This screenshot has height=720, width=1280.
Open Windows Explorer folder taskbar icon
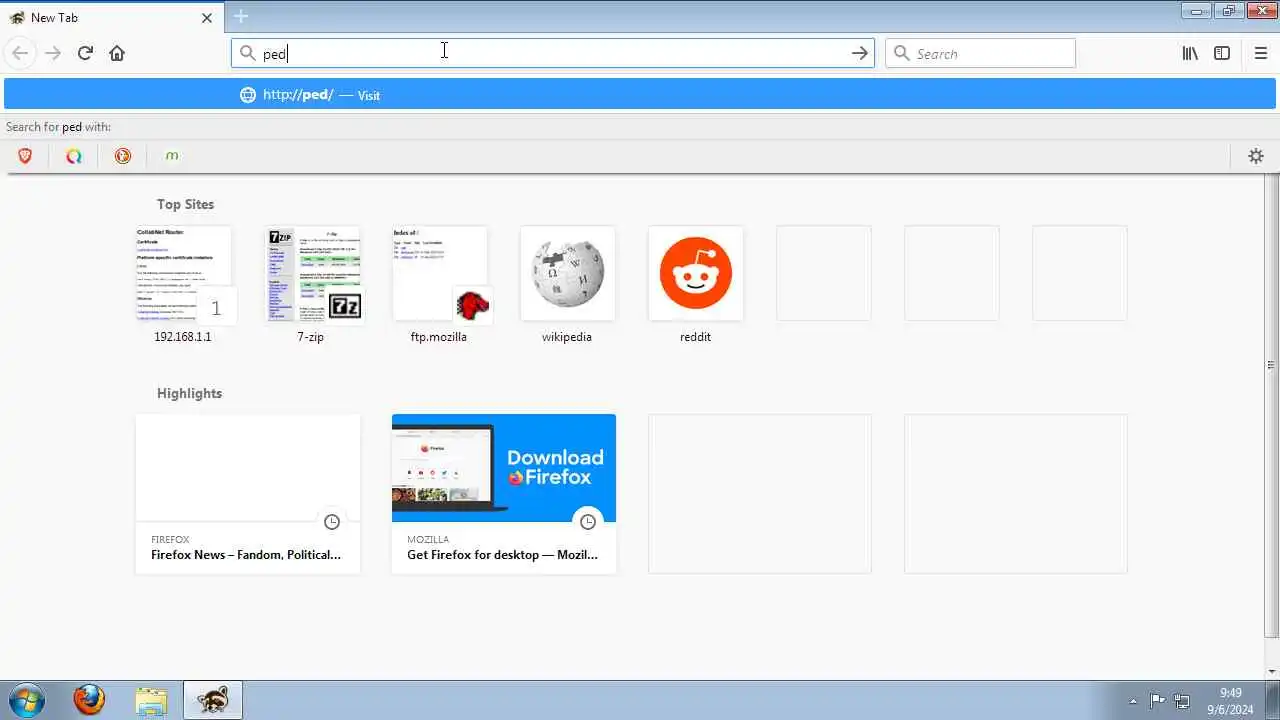[151, 700]
